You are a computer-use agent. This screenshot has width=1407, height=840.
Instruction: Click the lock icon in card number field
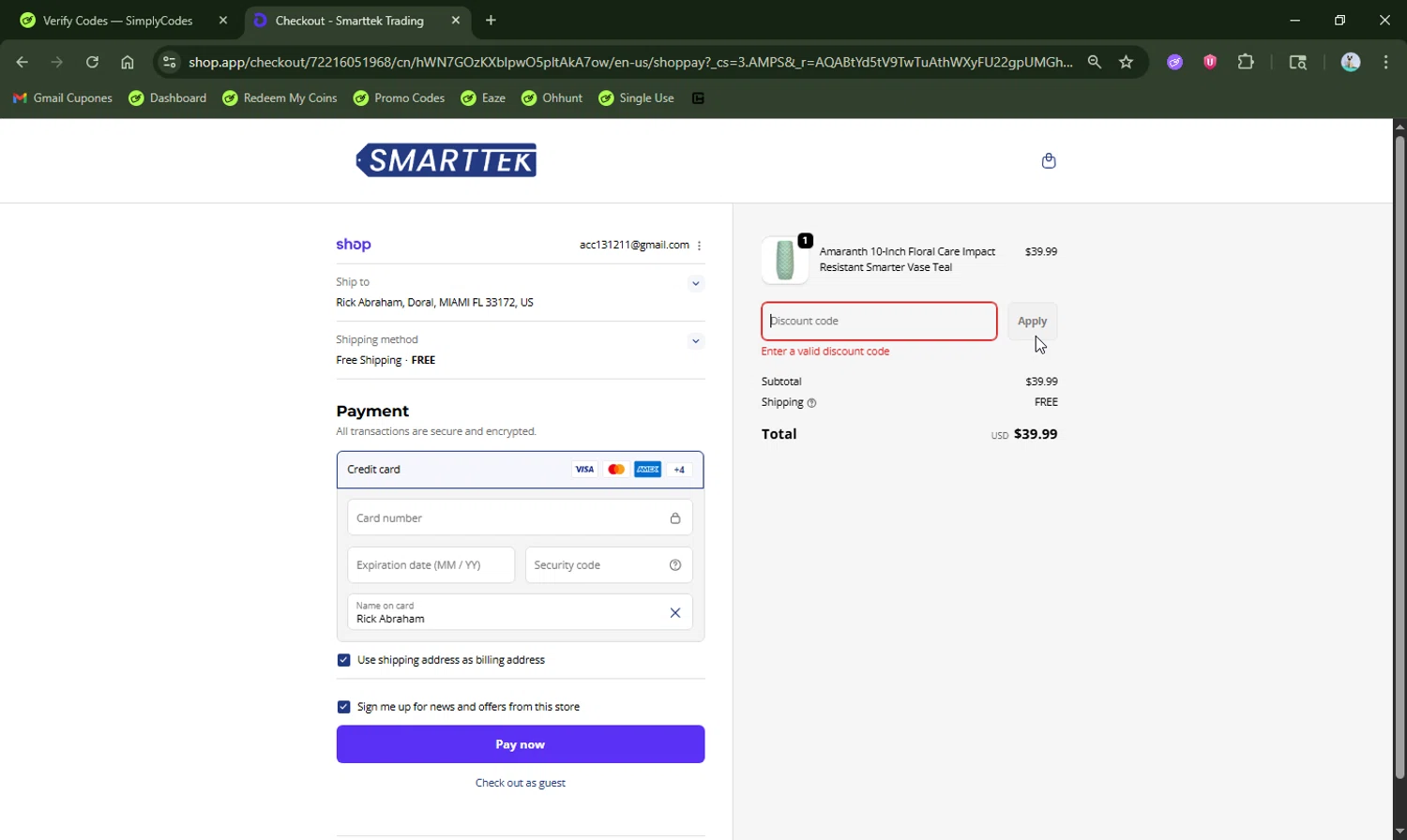[x=674, y=518]
